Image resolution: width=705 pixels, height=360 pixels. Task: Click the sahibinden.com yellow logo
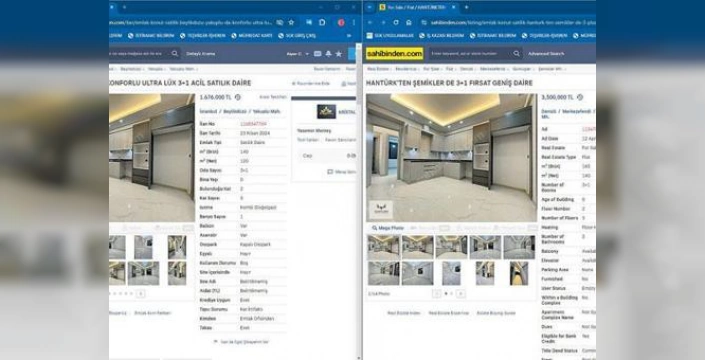(394, 53)
